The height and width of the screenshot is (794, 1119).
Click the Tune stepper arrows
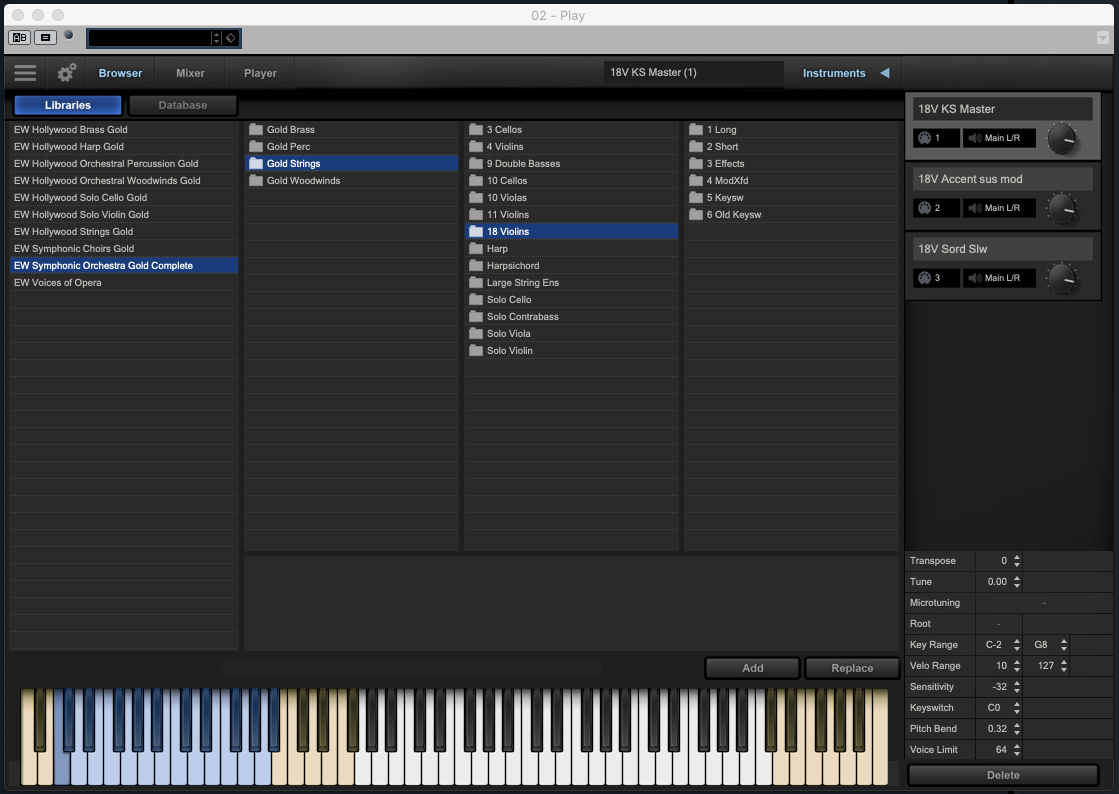click(1017, 581)
